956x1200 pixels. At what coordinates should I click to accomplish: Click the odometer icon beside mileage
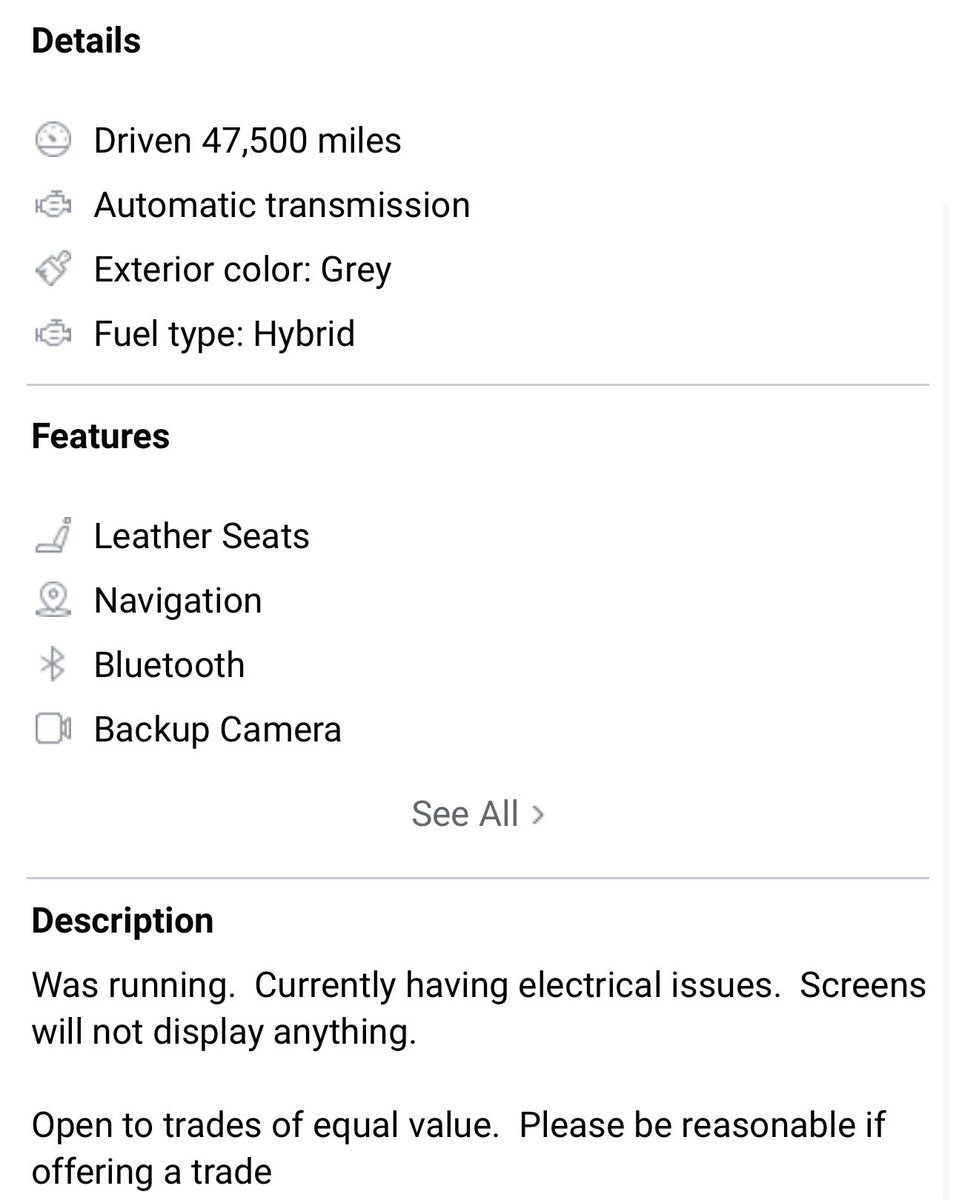[x=53, y=141]
